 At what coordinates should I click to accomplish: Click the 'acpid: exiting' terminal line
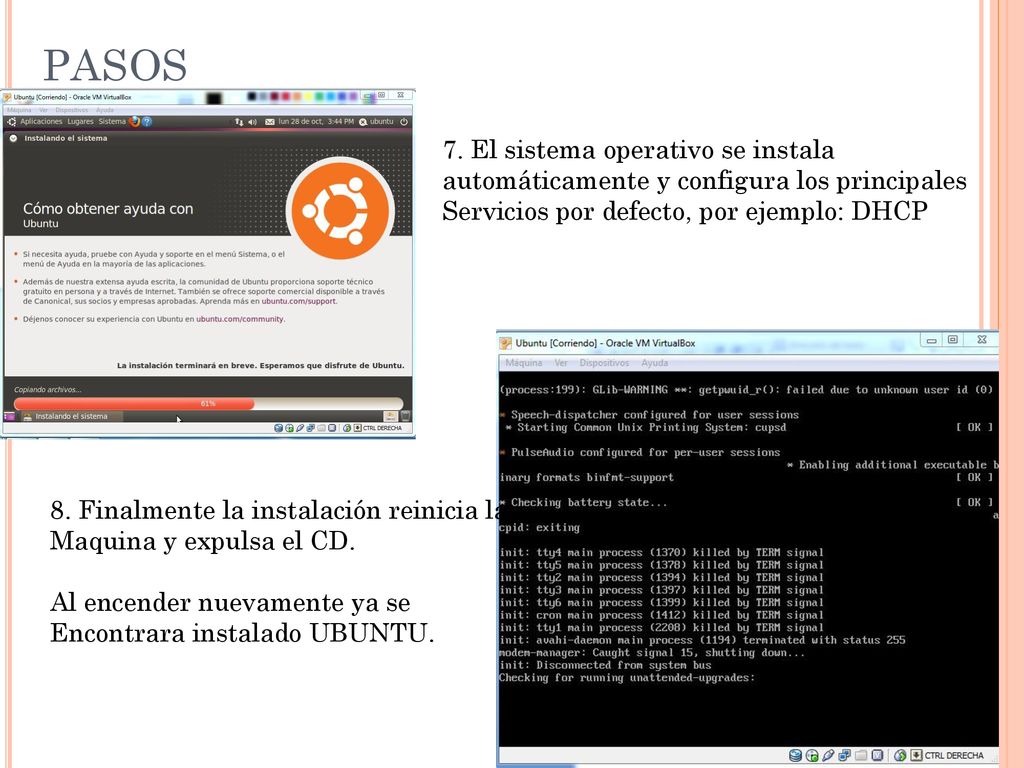(x=539, y=528)
